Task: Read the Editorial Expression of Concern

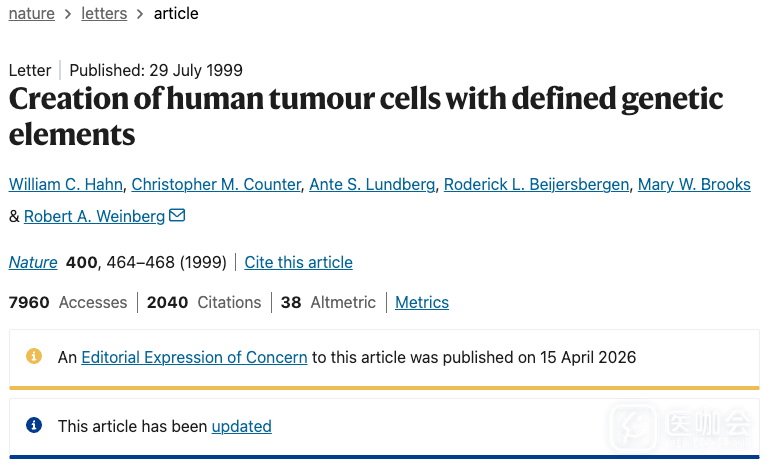Action: tap(194, 357)
